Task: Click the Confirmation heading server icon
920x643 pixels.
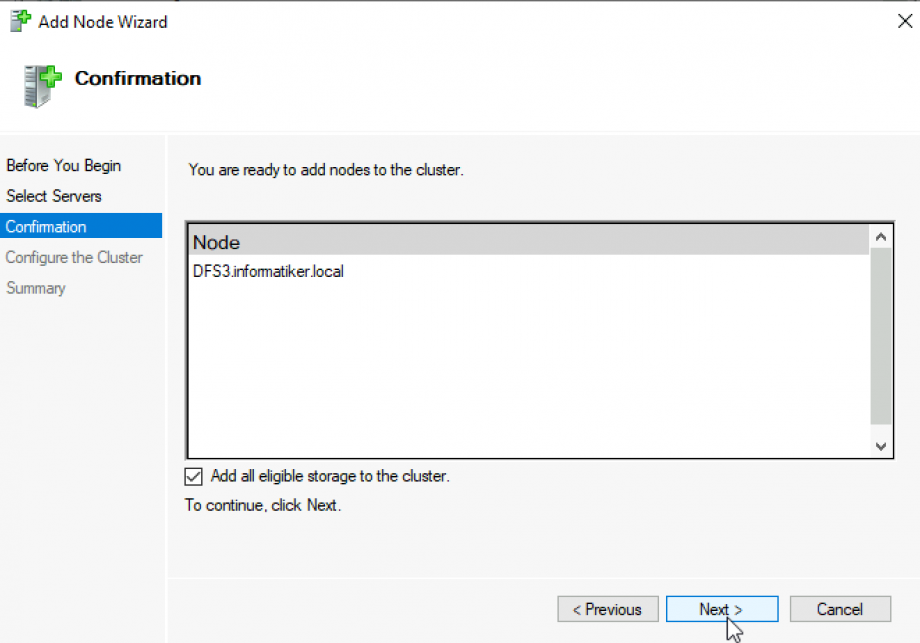Action: [38, 85]
